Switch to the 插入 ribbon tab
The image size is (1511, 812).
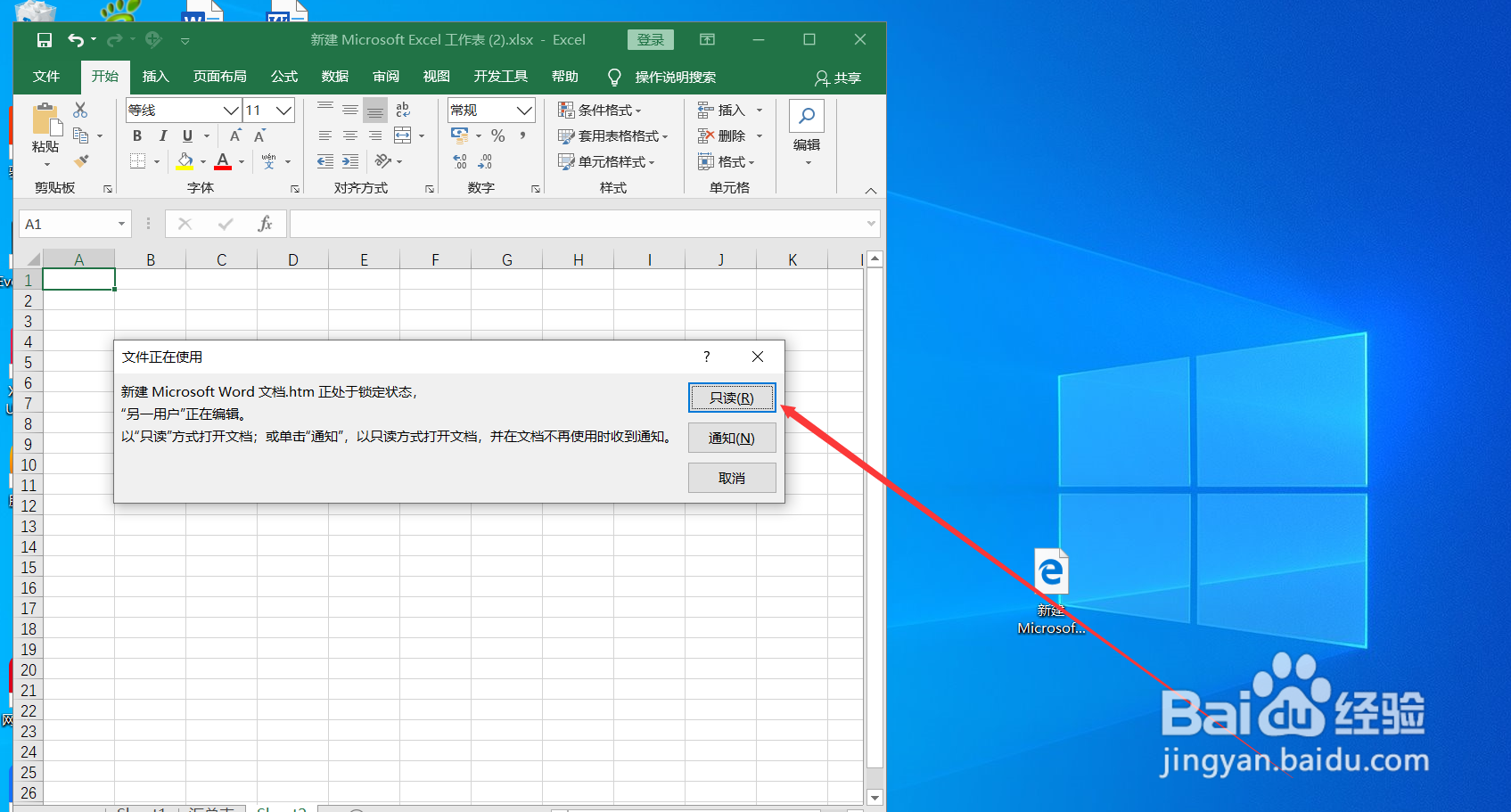[x=155, y=77]
